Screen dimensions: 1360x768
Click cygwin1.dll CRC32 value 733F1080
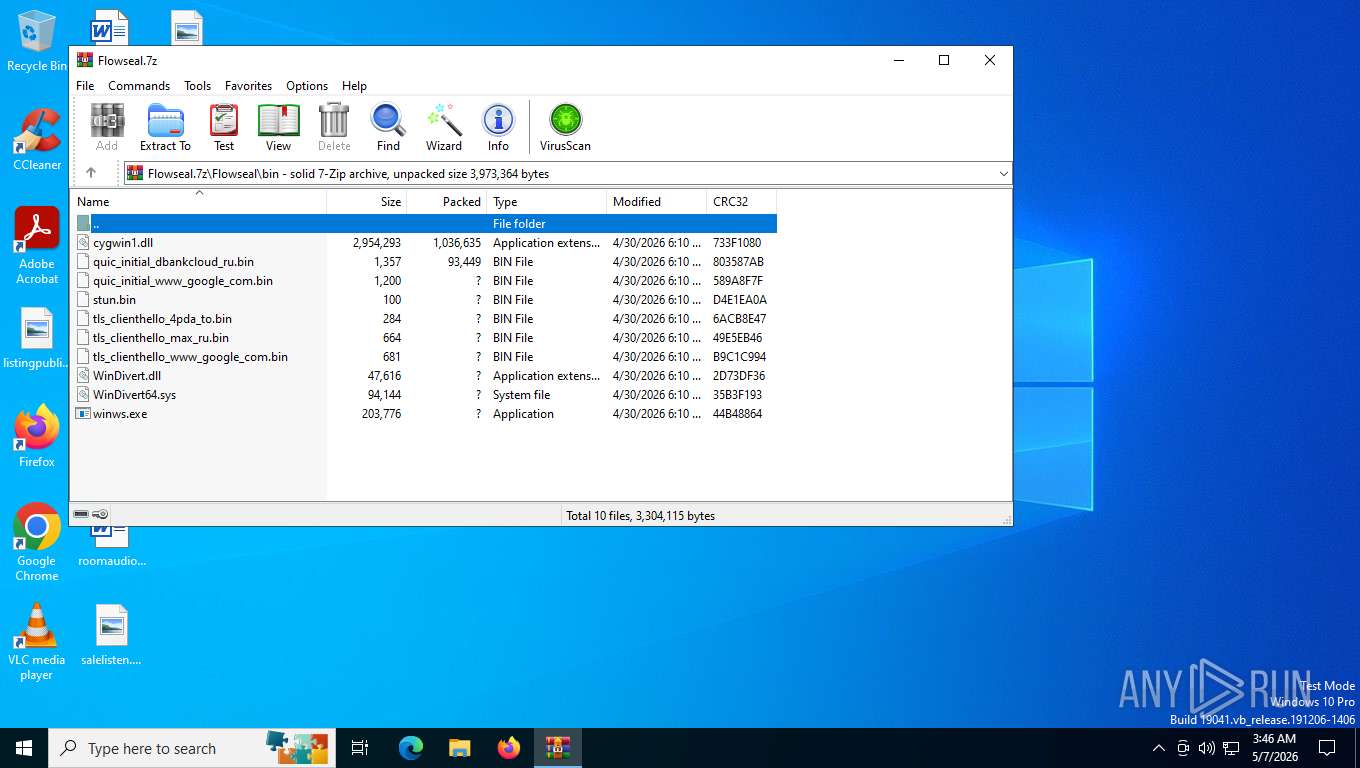click(x=737, y=243)
